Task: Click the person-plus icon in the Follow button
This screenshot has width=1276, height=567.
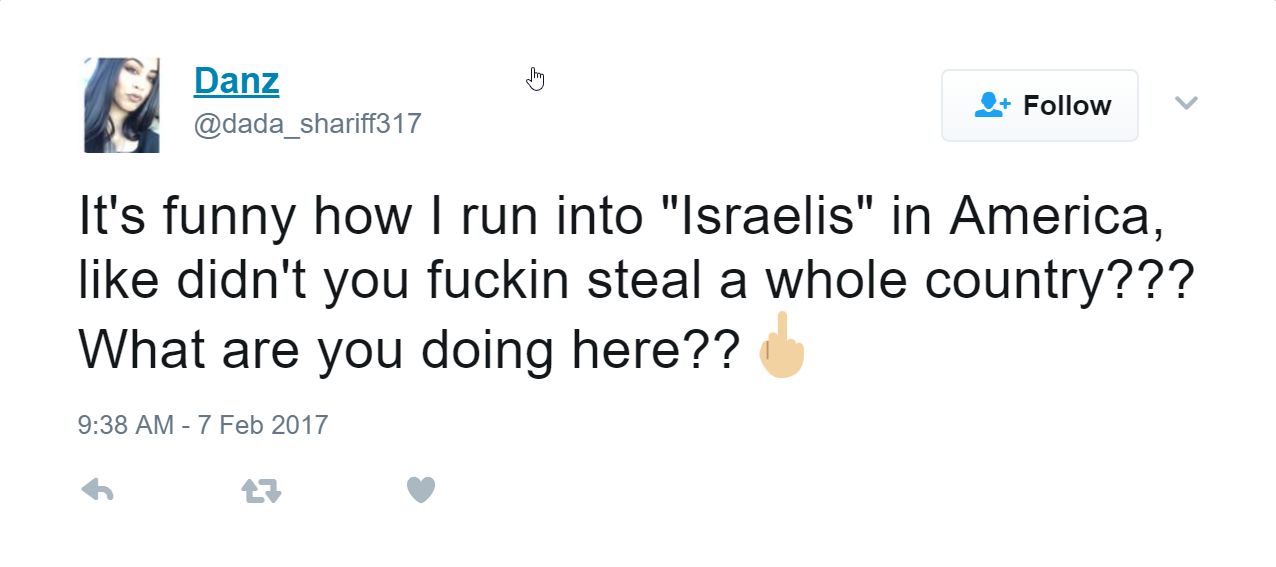Action: 992,105
